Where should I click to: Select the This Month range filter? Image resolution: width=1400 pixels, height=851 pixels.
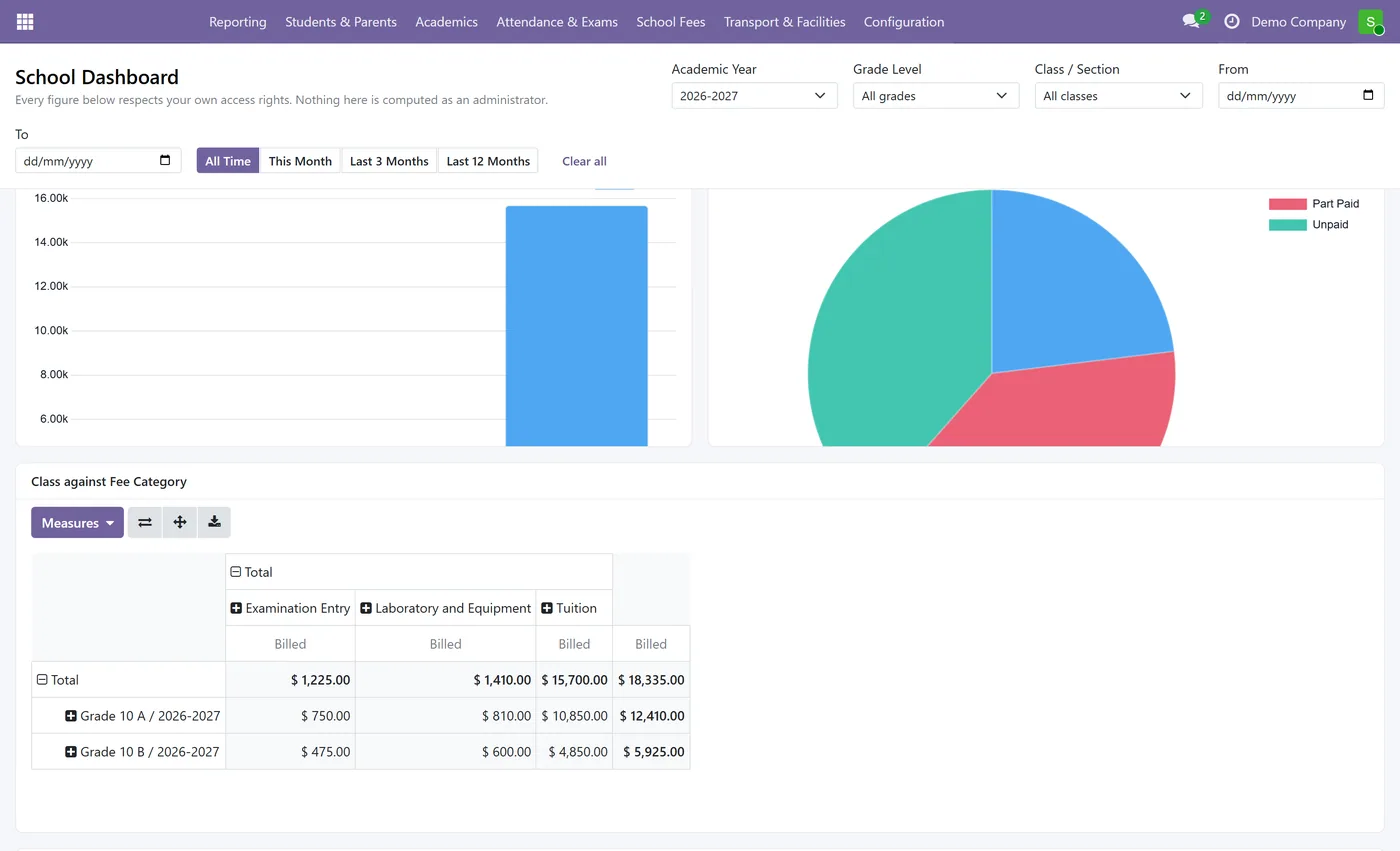click(300, 160)
